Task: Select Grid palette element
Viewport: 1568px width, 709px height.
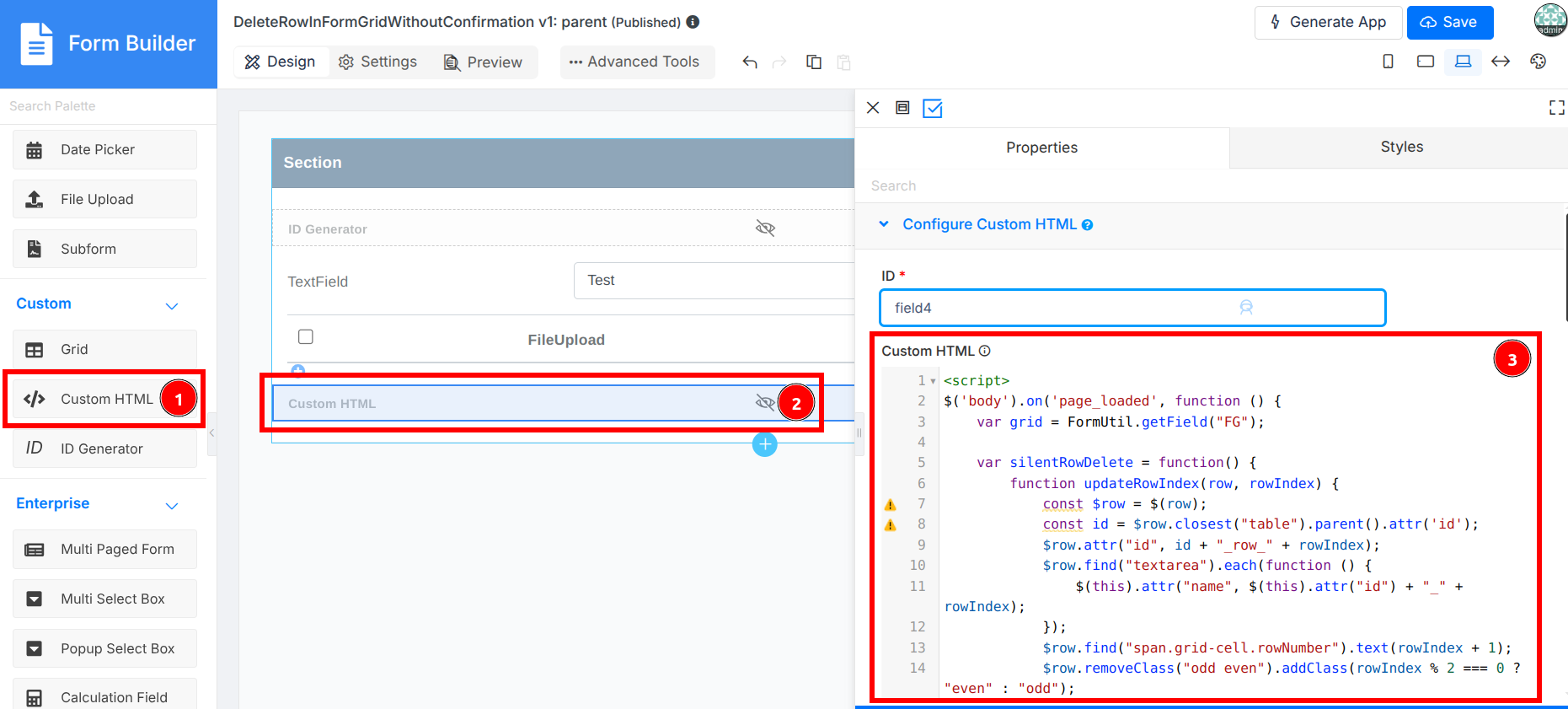Action: click(x=104, y=349)
